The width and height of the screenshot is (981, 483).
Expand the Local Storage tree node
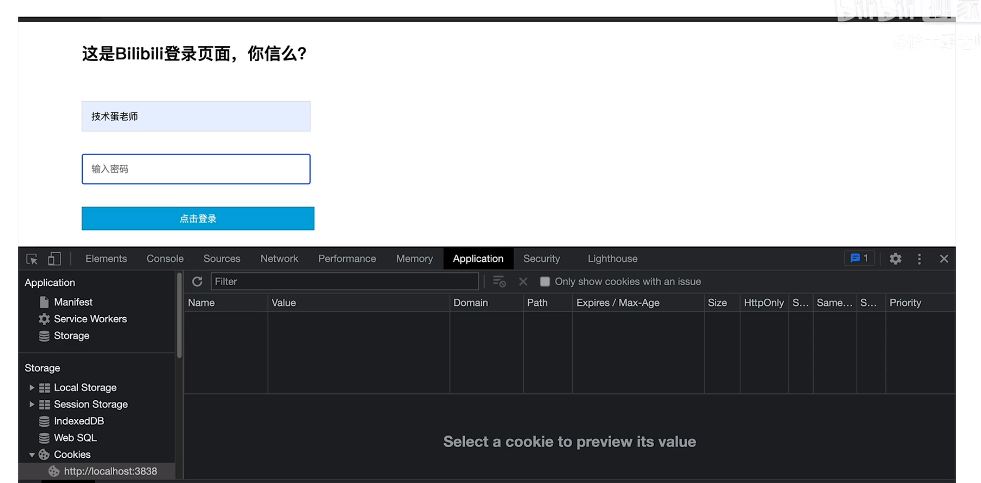[32, 388]
